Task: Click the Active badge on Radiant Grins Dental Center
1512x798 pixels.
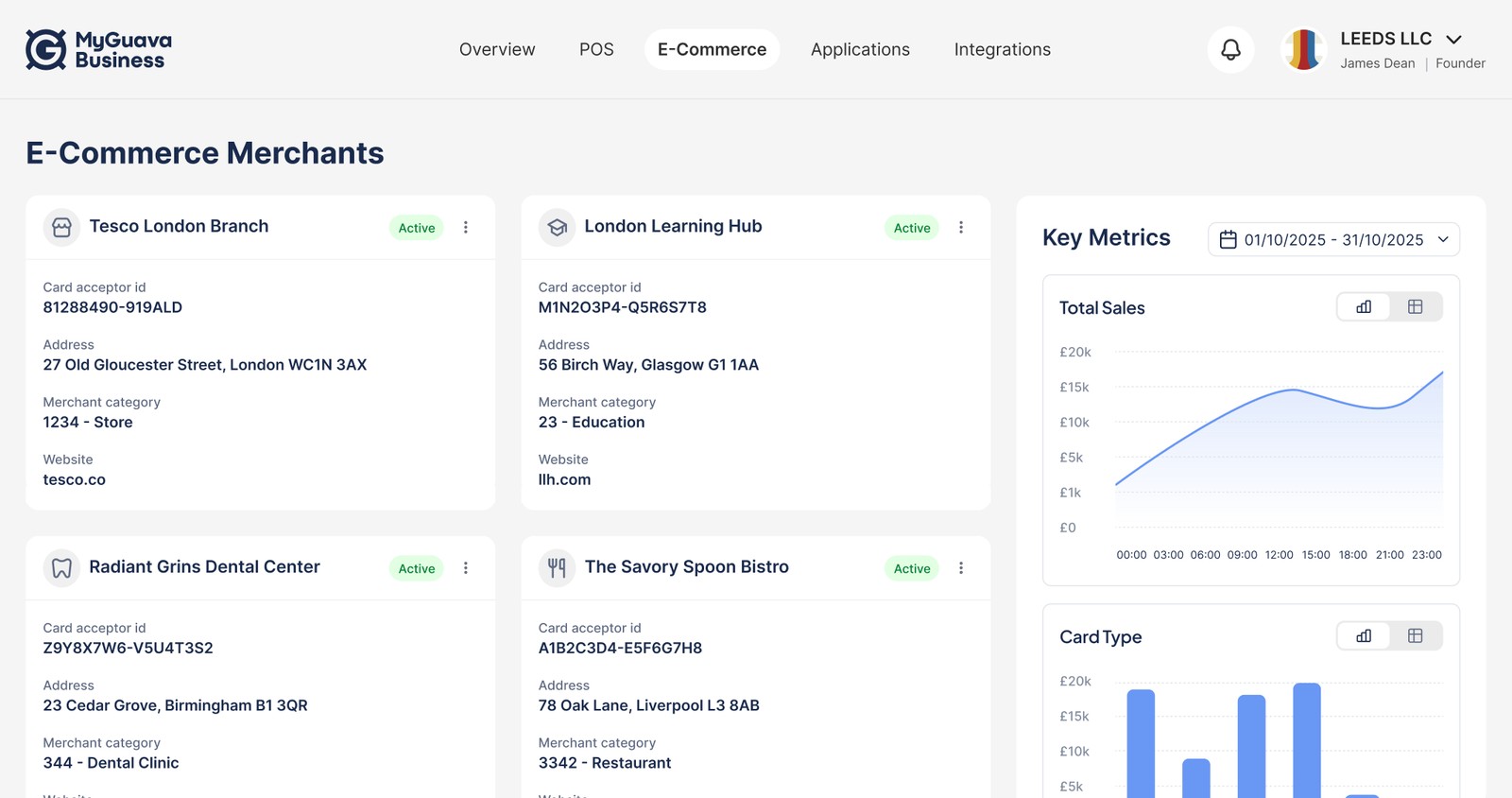Action: click(x=417, y=568)
